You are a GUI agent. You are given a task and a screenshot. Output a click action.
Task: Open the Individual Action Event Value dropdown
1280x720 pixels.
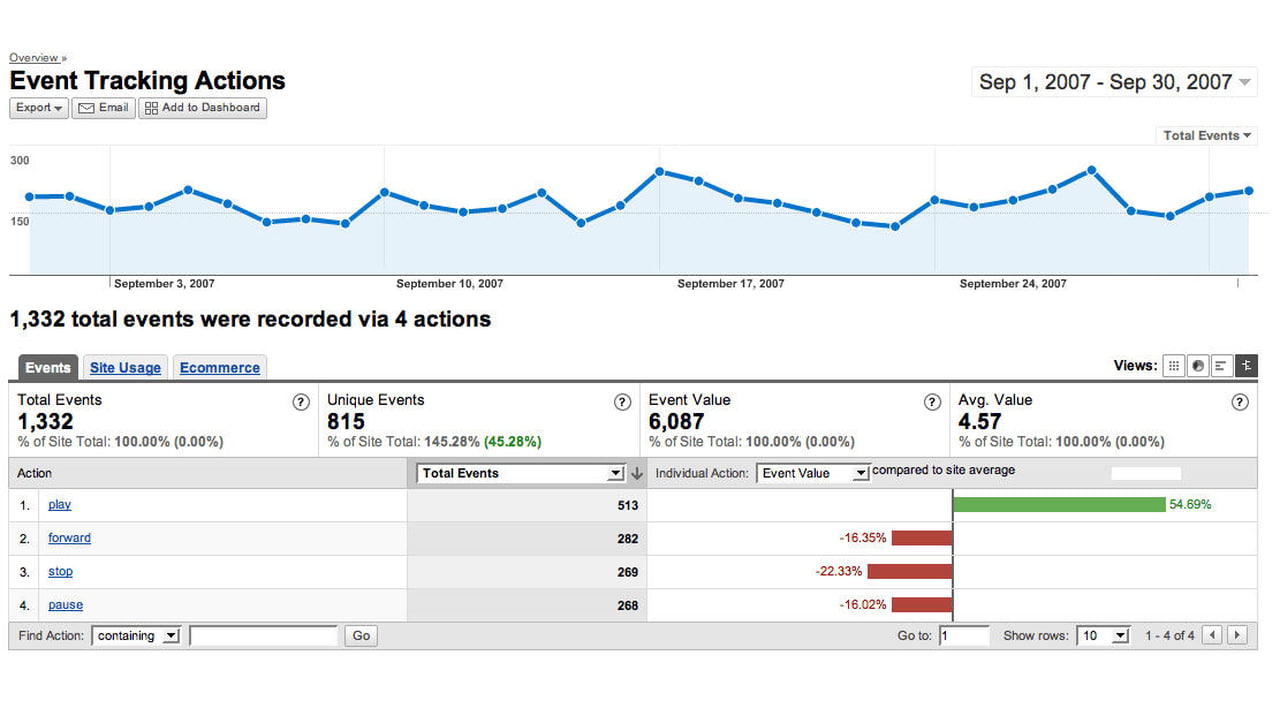click(813, 474)
